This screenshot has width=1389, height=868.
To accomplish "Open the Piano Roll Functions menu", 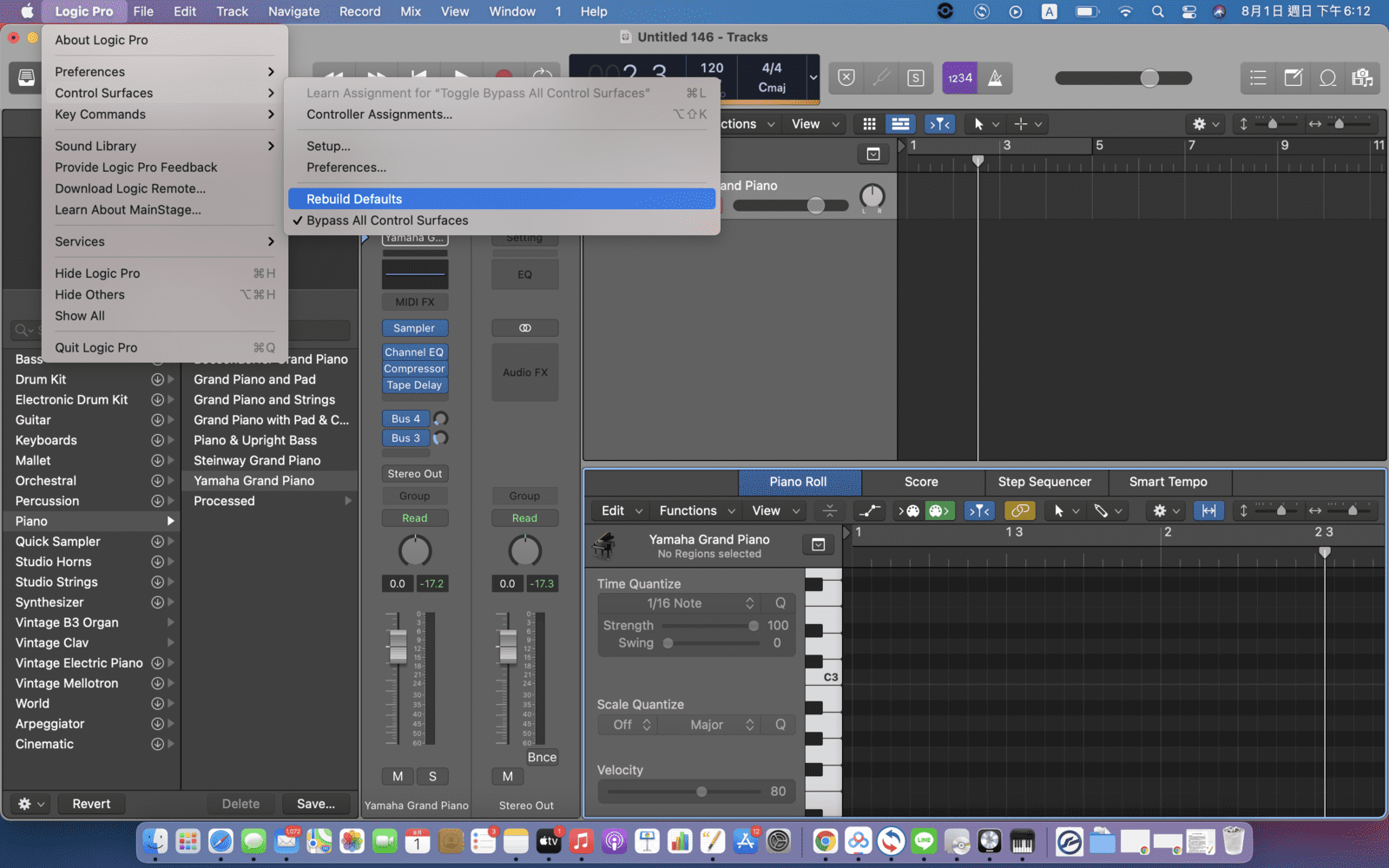I will 697,510.
